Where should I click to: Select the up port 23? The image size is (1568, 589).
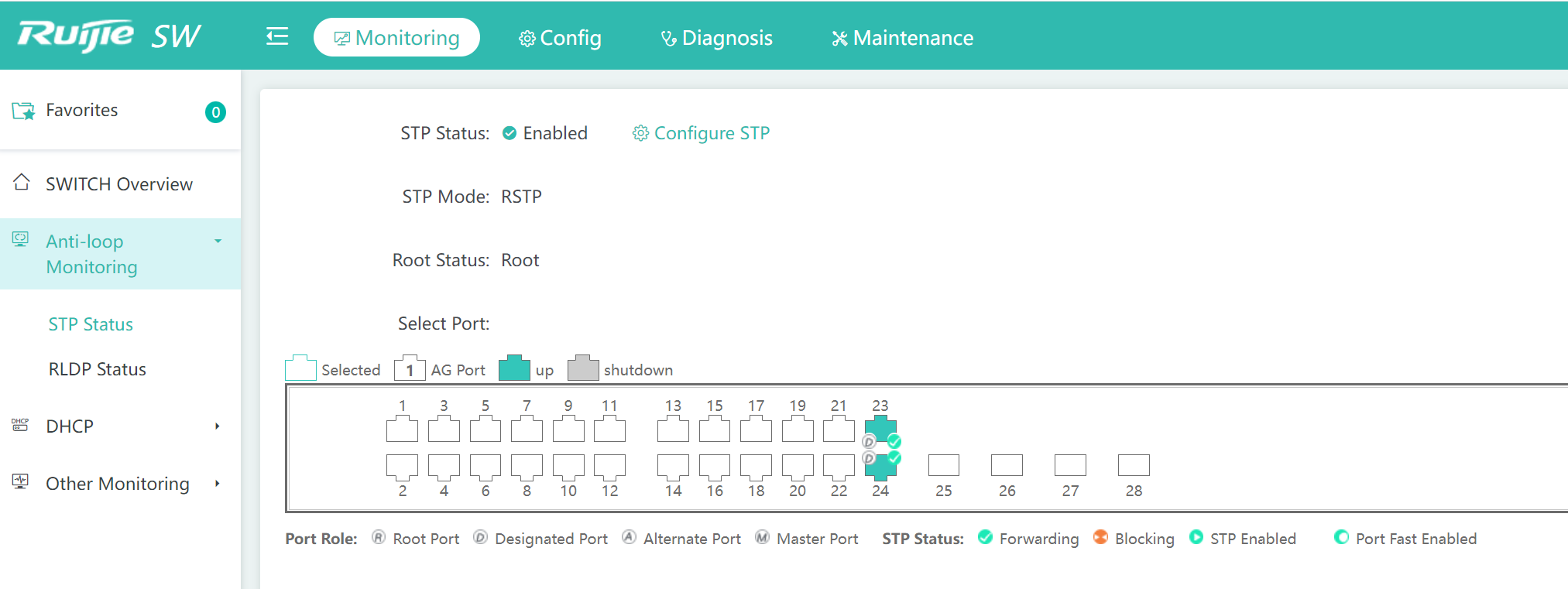tap(880, 429)
